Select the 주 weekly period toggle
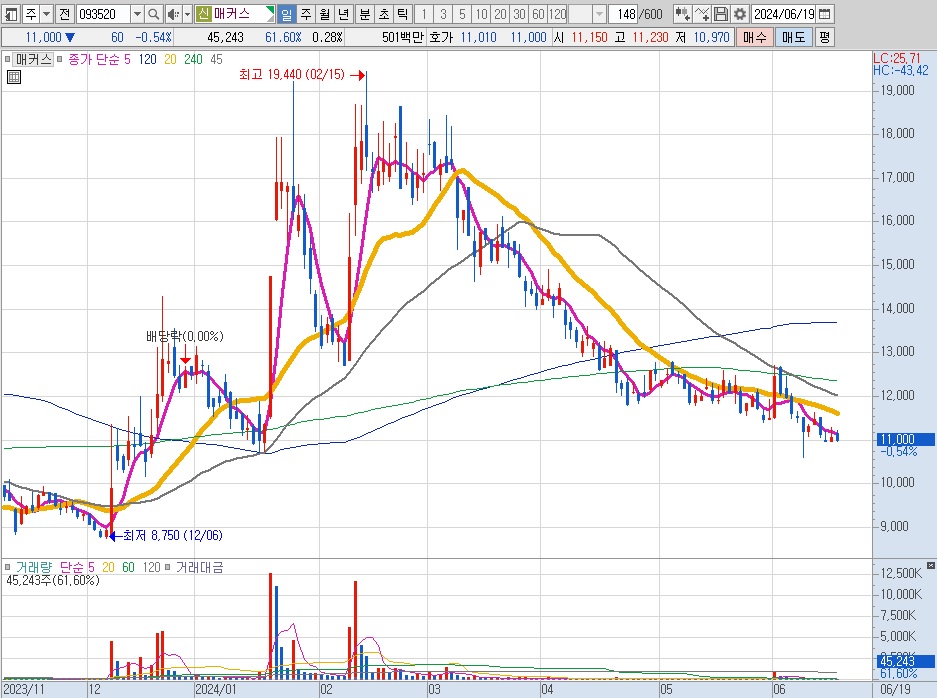Image resolution: width=937 pixels, height=698 pixels. click(x=305, y=14)
